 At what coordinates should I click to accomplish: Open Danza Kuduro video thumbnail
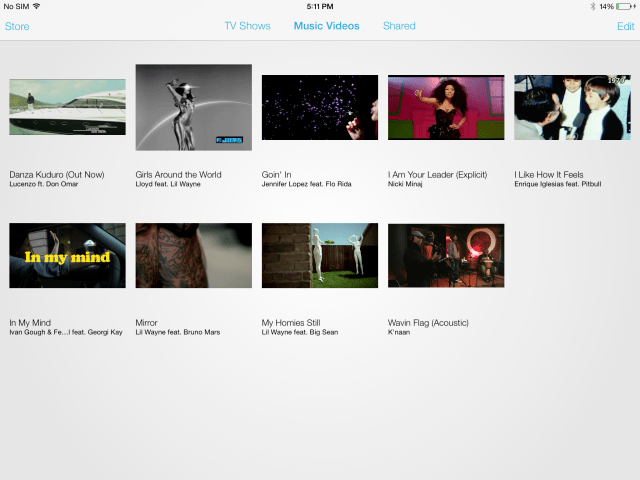[67, 107]
